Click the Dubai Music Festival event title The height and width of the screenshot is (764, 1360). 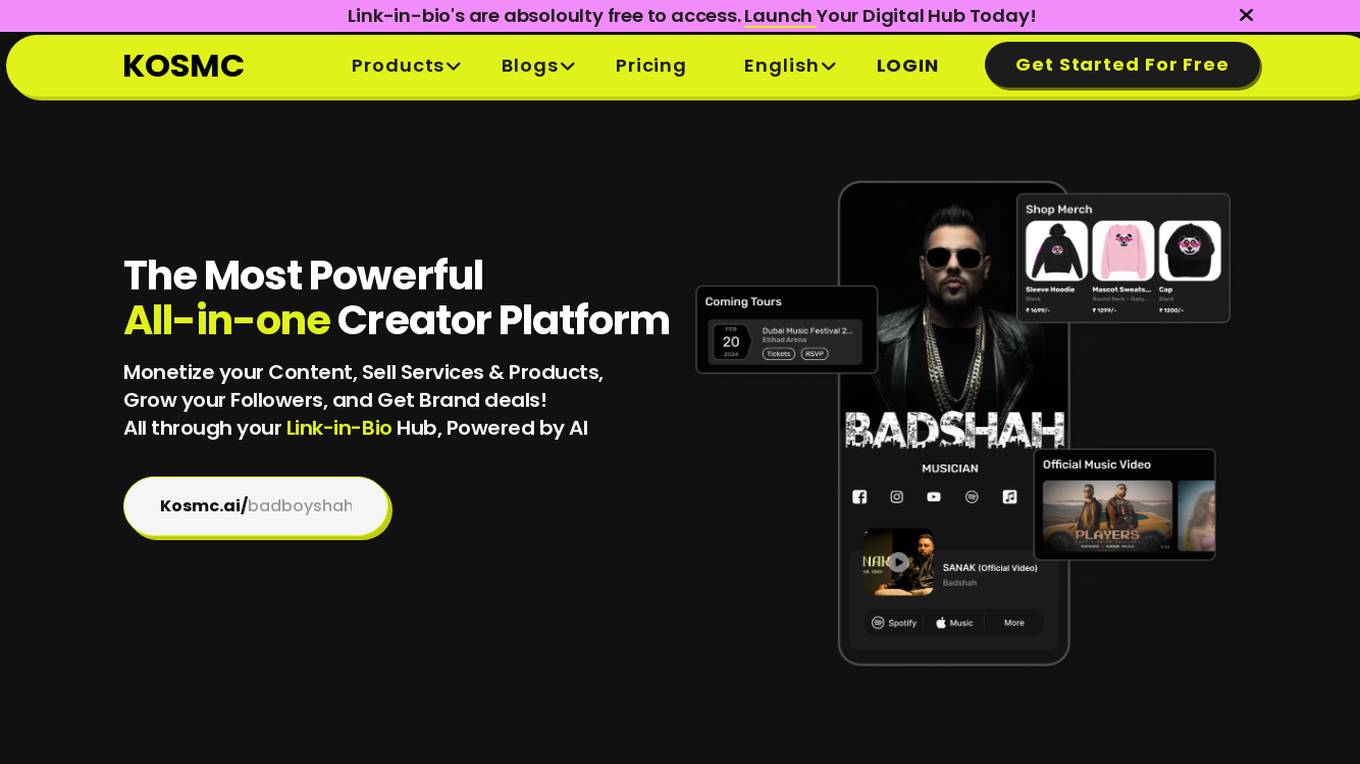click(x=807, y=330)
